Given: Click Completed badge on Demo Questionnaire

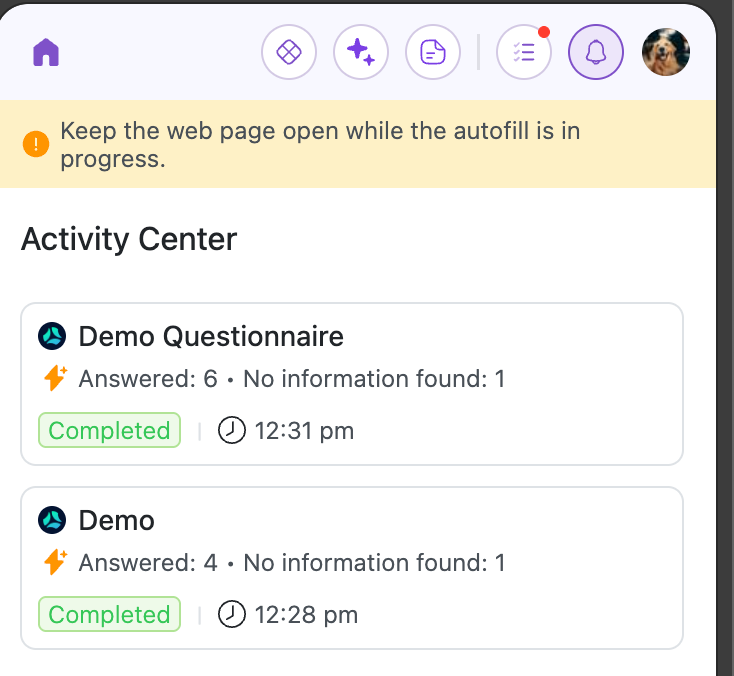Looking at the screenshot, I should coord(109,431).
